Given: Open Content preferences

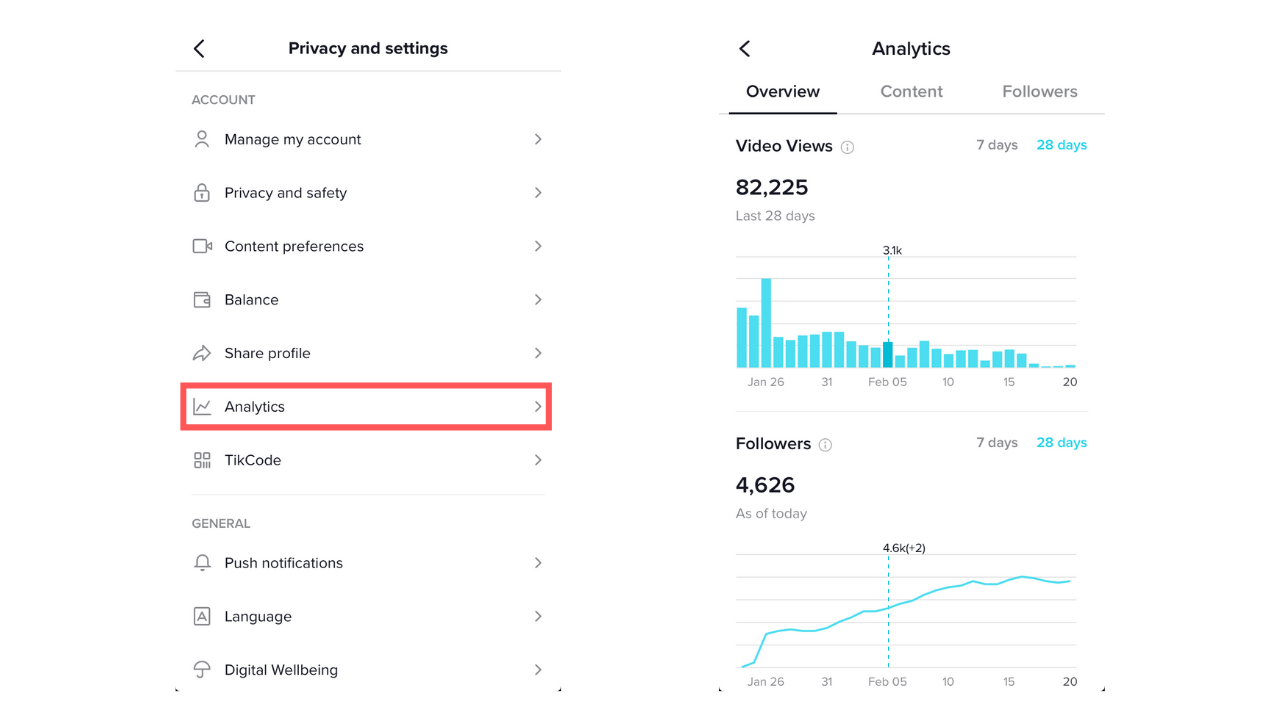Looking at the screenshot, I should point(294,246).
